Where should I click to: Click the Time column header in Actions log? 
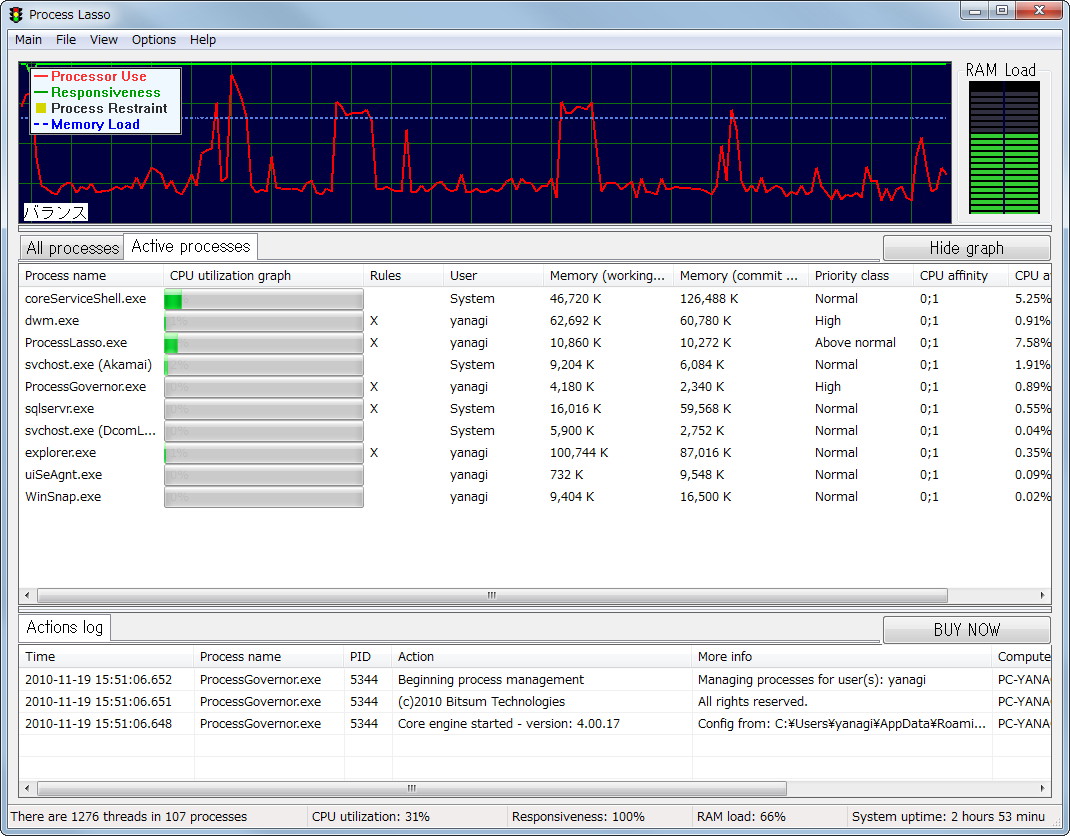106,657
